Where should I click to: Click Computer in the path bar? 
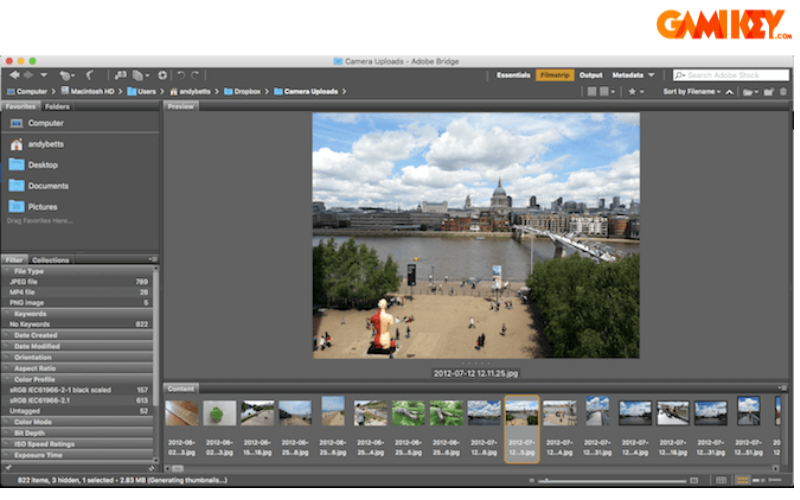pos(27,91)
